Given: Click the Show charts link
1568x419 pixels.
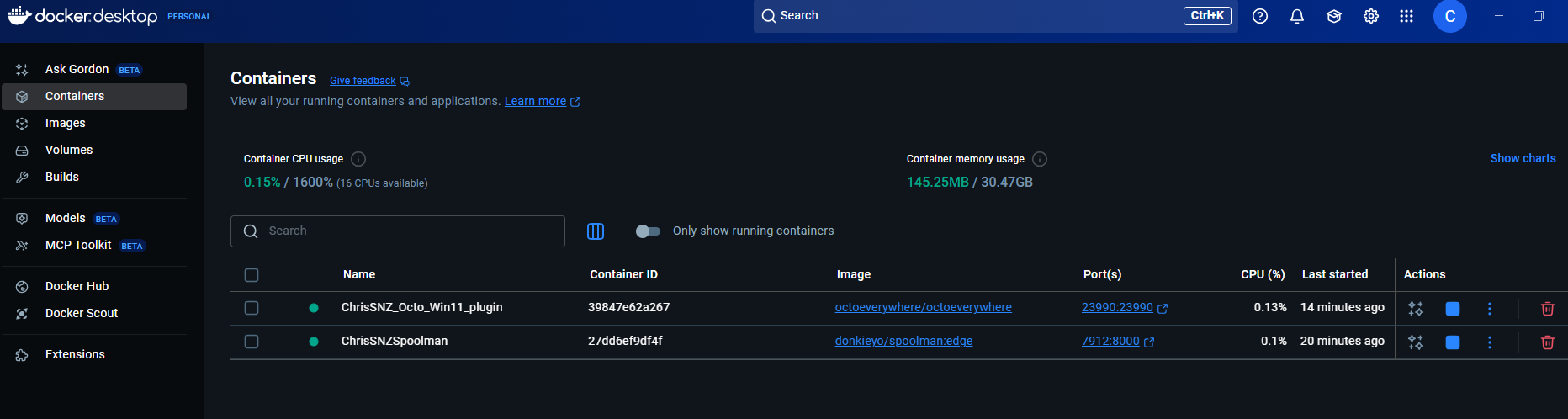Looking at the screenshot, I should 1523,158.
